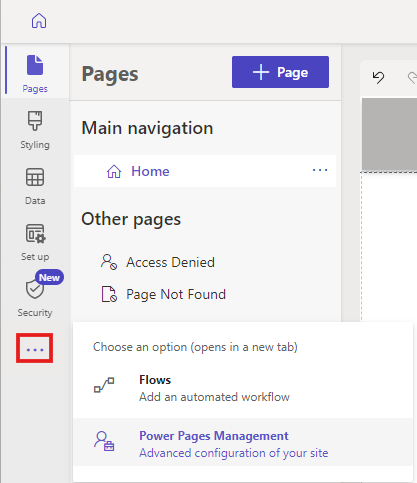
Task: Choose Power Pages Management option
Action: [243, 442]
